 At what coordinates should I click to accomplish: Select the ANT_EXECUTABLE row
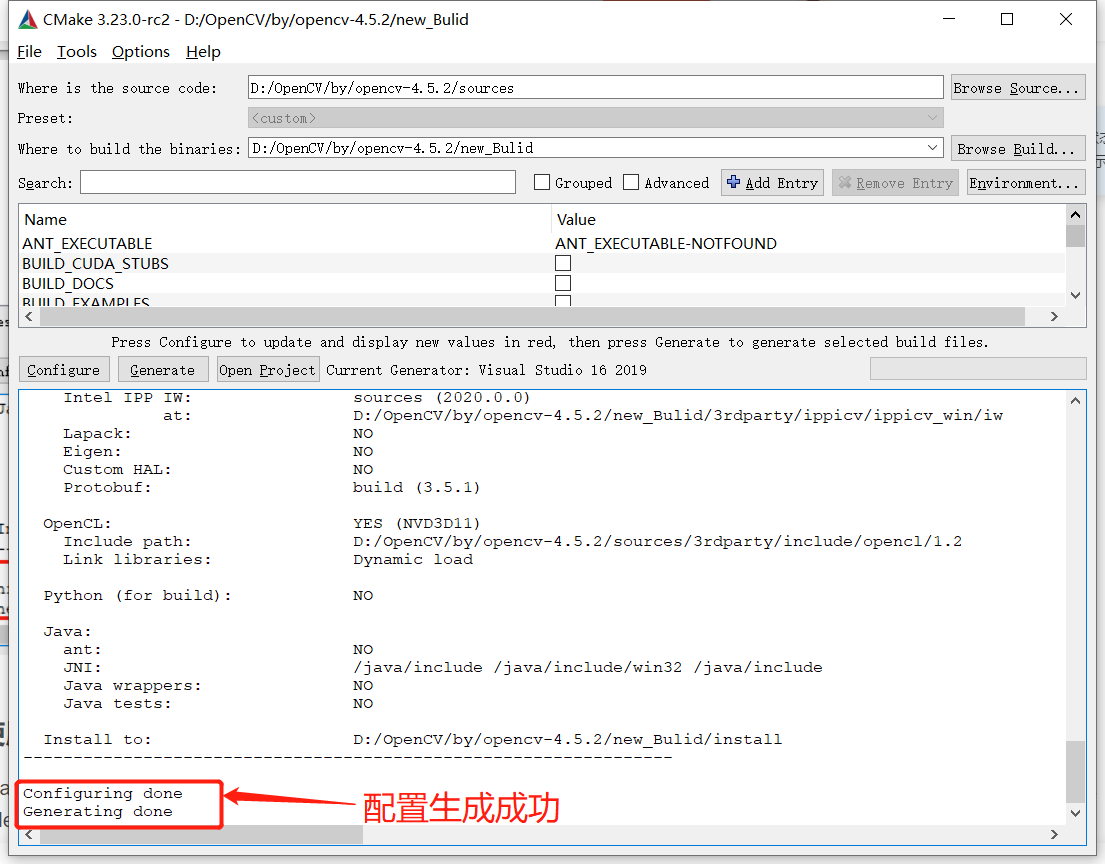tap(543, 243)
